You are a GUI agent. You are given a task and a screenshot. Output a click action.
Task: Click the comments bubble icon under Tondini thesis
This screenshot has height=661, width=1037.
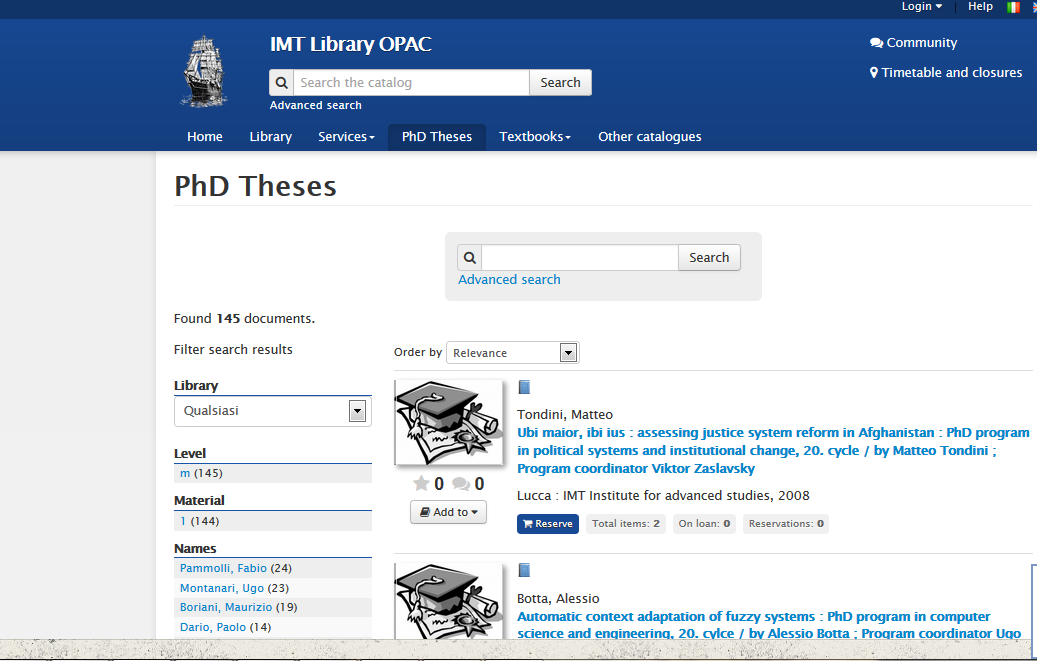click(461, 484)
